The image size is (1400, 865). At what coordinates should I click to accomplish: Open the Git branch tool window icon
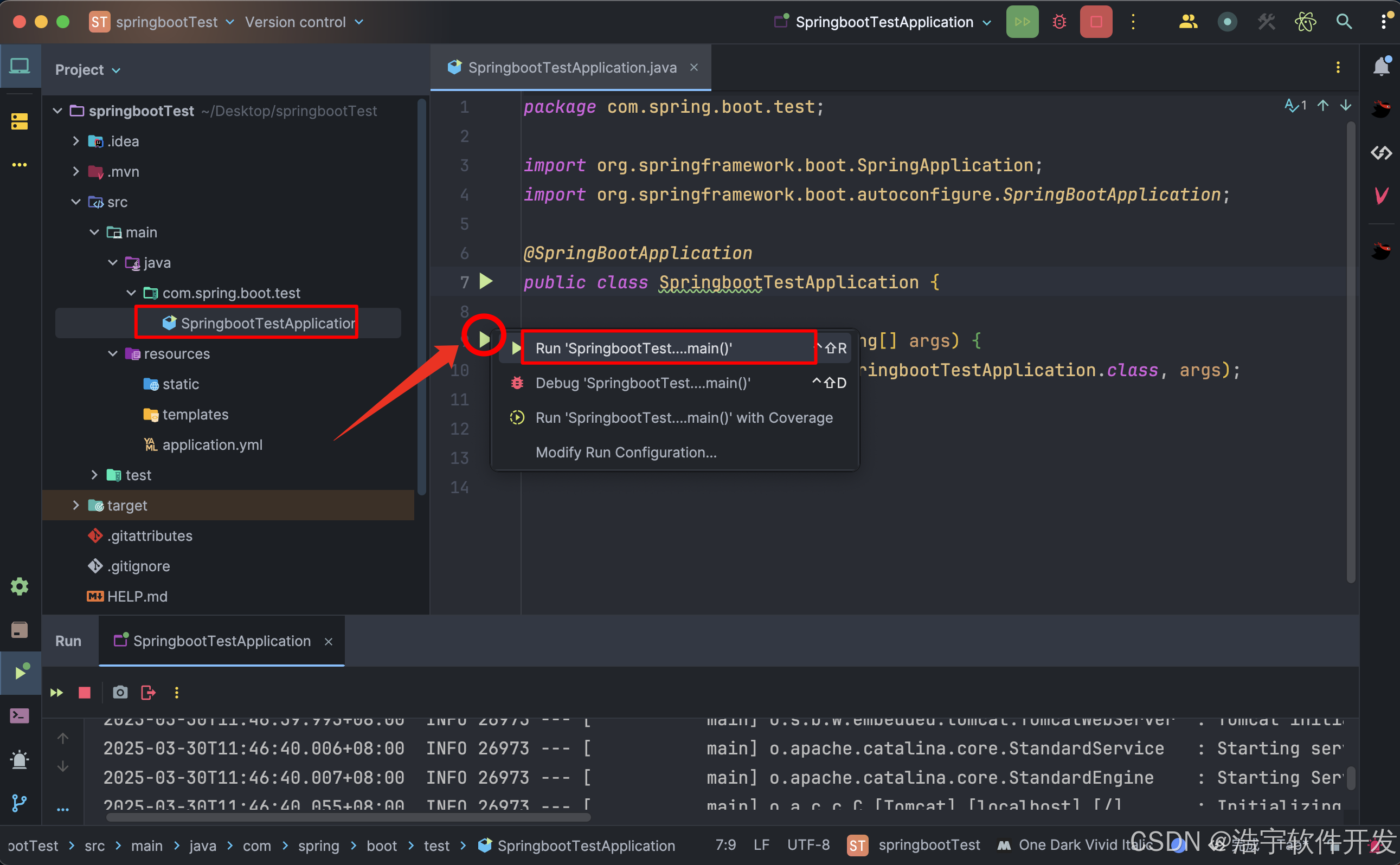[x=20, y=803]
